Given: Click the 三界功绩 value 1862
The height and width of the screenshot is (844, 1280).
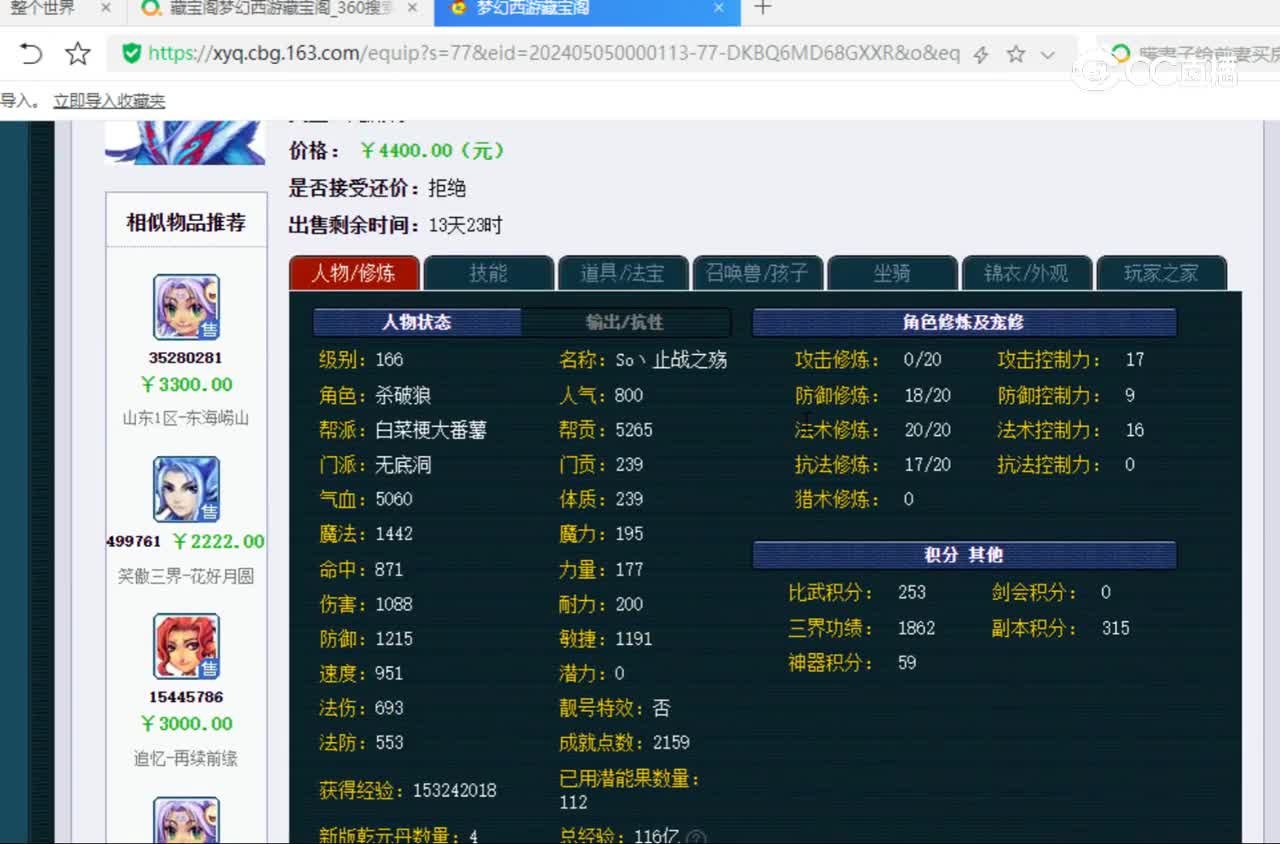Looking at the screenshot, I should click(917, 628).
